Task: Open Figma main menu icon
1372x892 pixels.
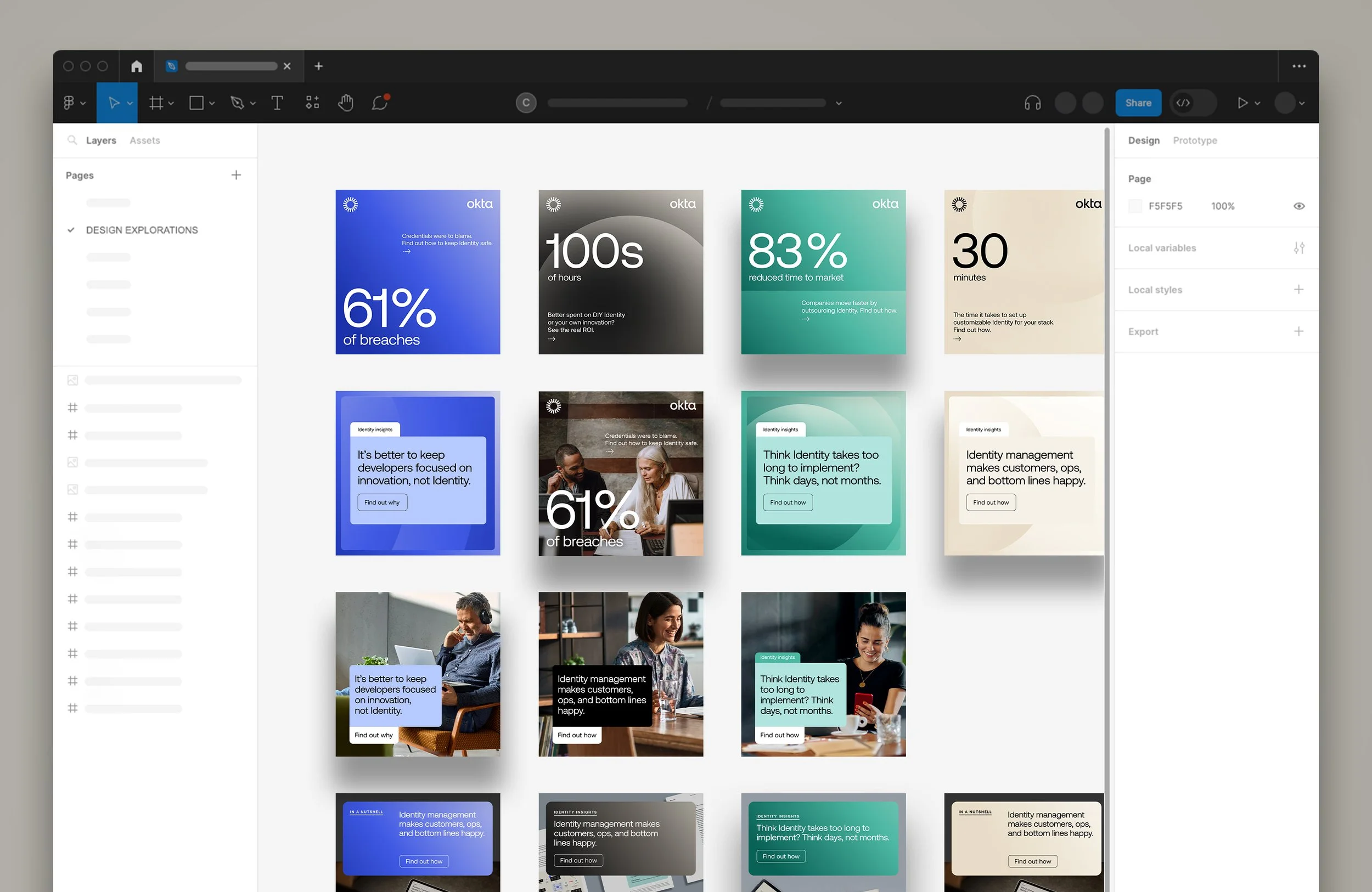Action: pos(69,103)
